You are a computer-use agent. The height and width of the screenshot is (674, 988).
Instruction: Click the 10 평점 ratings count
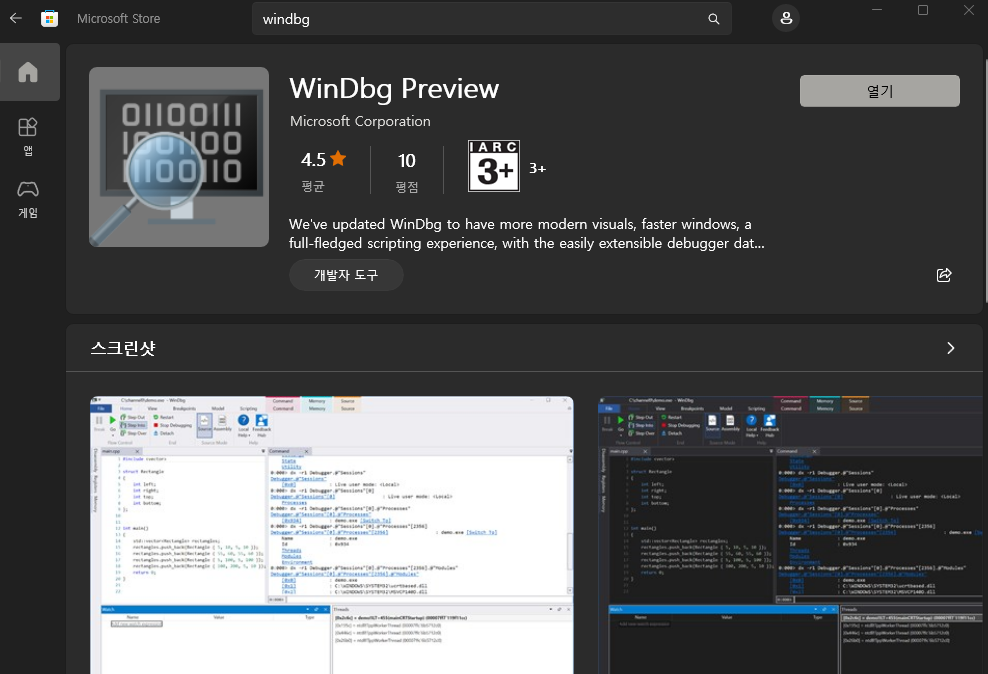[406, 171]
